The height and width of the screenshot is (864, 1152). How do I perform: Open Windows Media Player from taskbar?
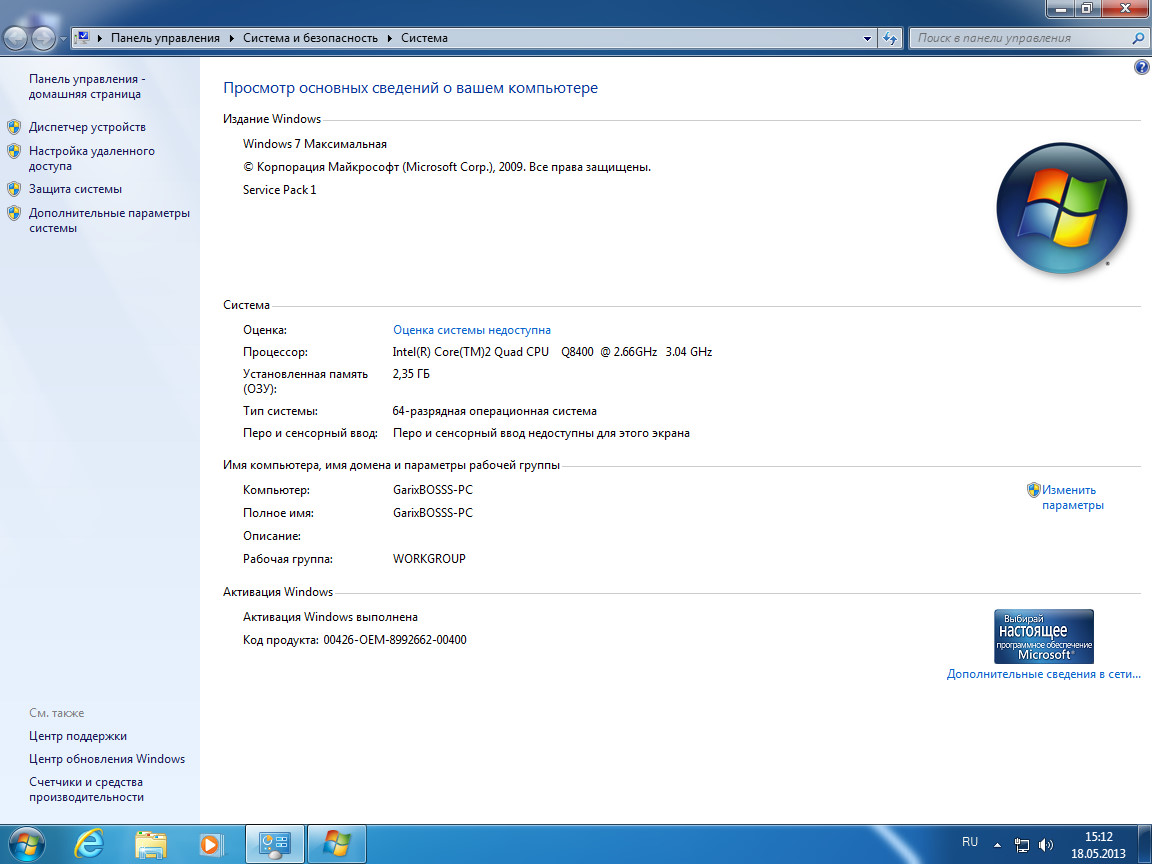(x=211, y=845)
